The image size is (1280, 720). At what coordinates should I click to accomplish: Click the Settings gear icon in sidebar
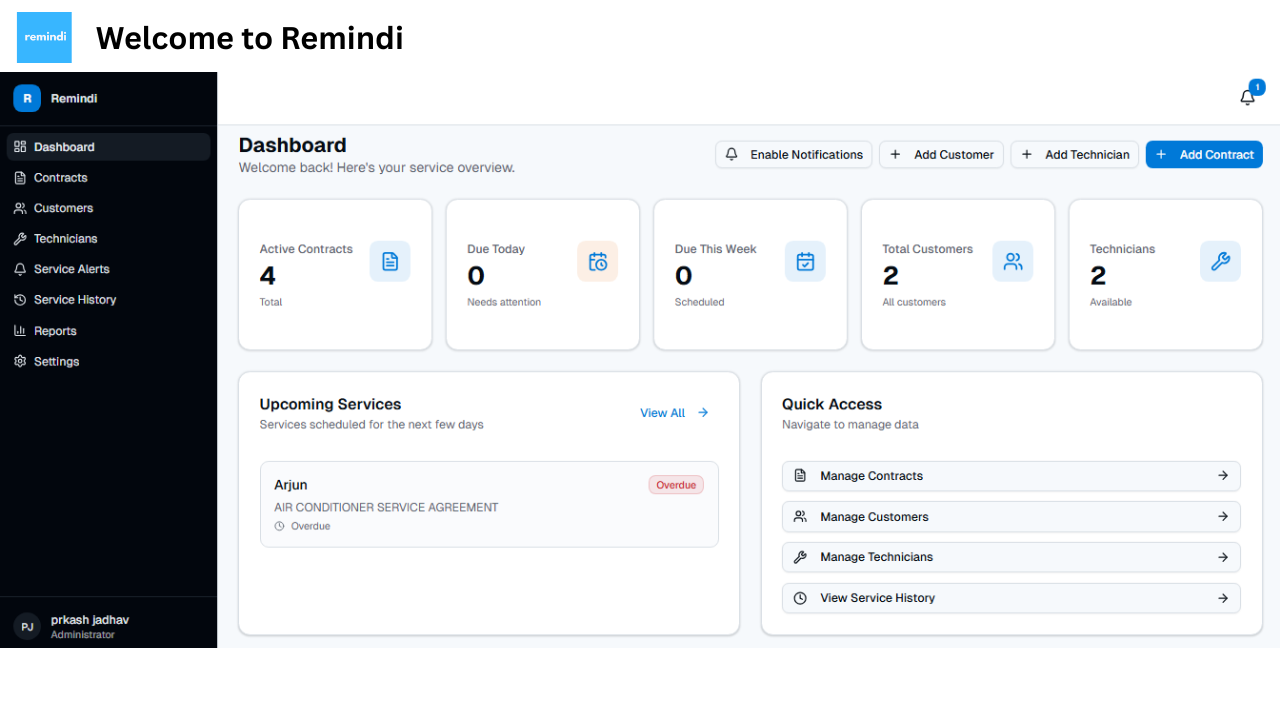point(20,361)
